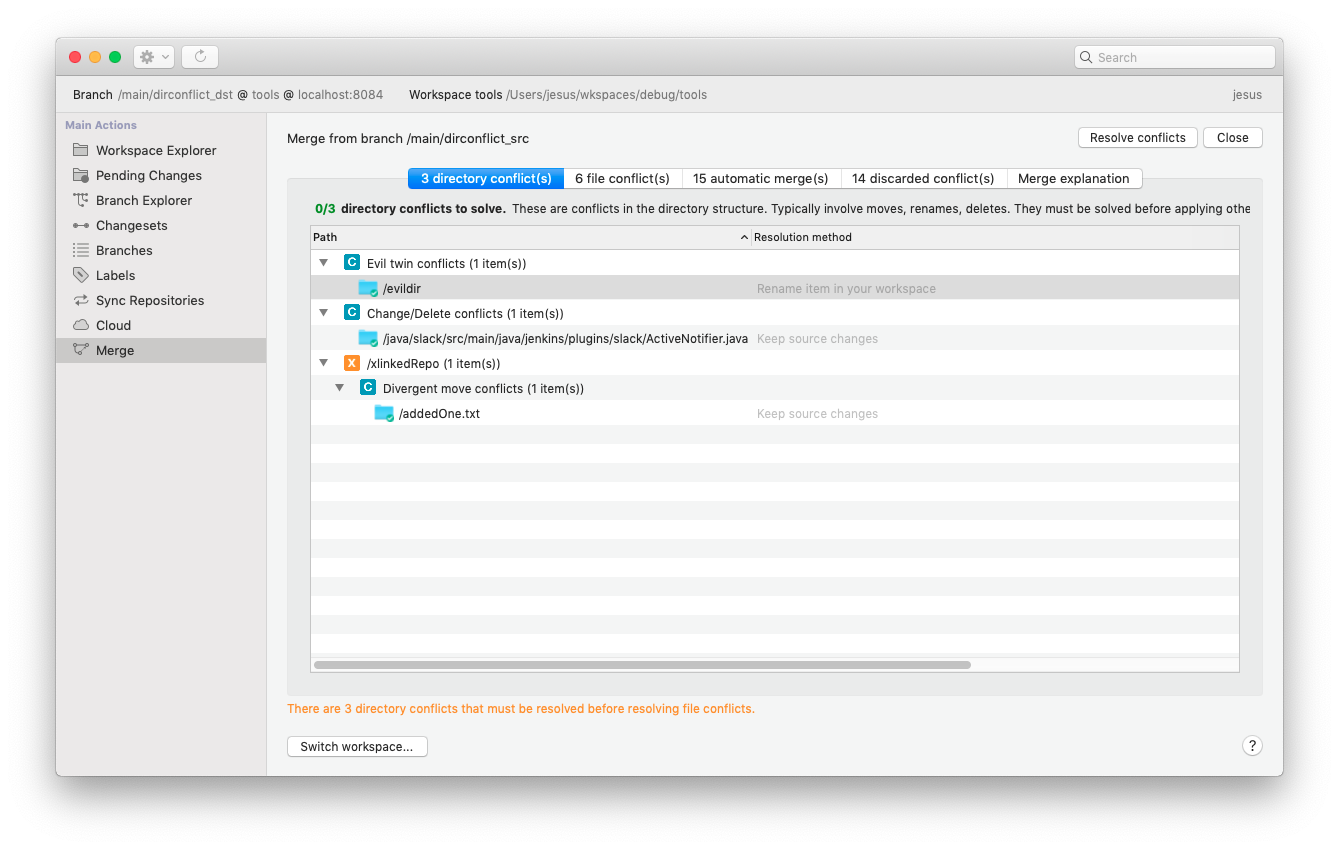
Task: Collapse the Divergent move conflicts group
Action: (x=339, y=387)
